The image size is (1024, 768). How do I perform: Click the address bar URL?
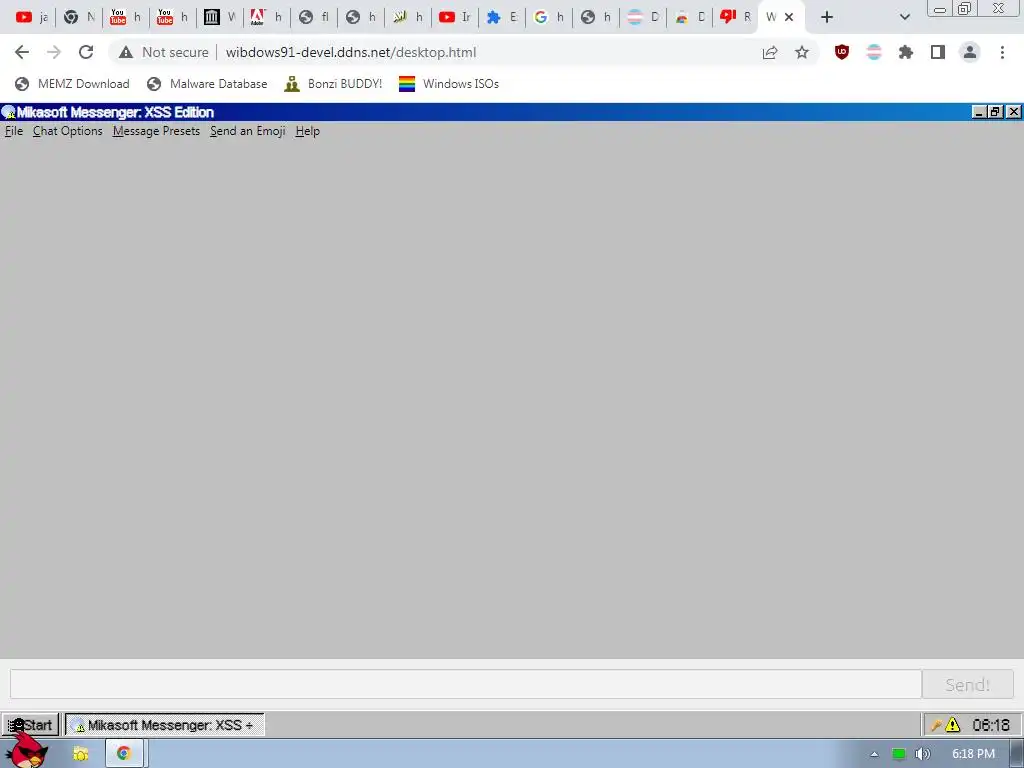[x=351, y=52]
